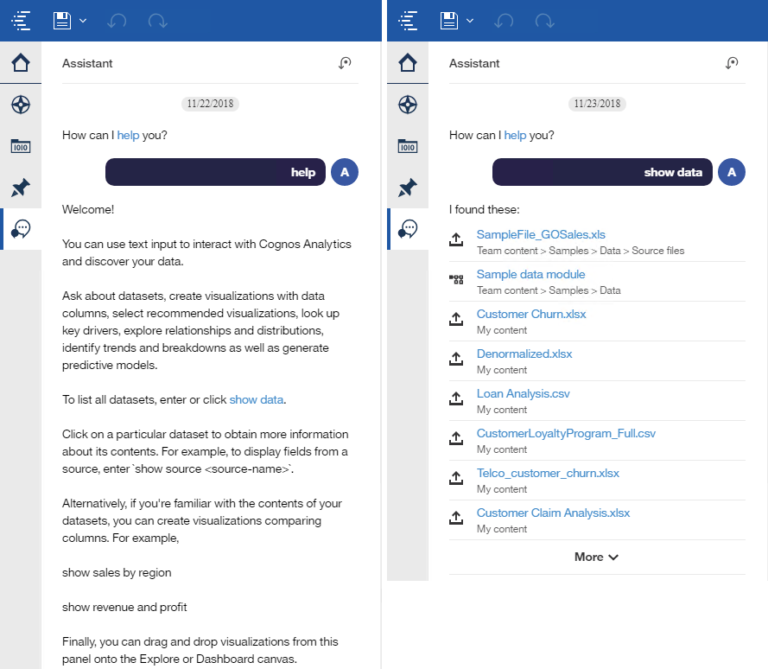
Task: Click redo arrow in left panel toolbar
Action: click(158, 21)
